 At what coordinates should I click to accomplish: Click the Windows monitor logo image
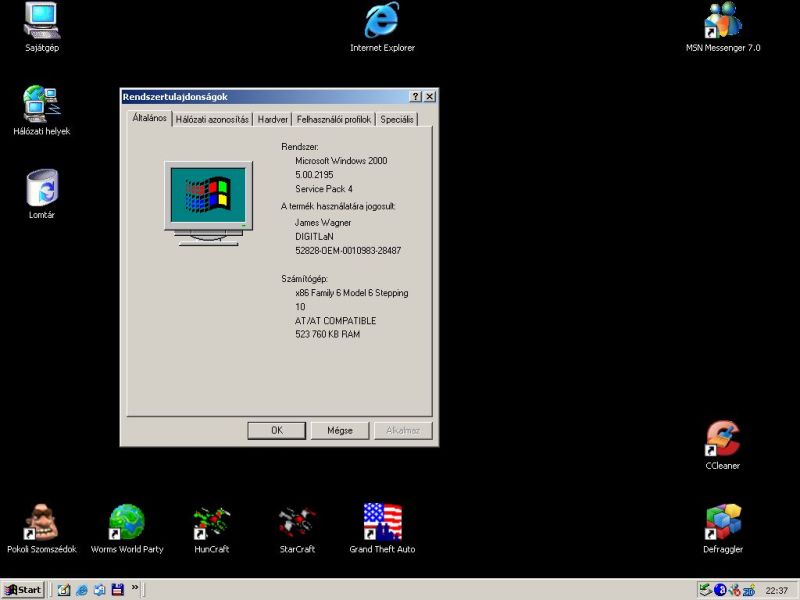(x=208, y=204)
